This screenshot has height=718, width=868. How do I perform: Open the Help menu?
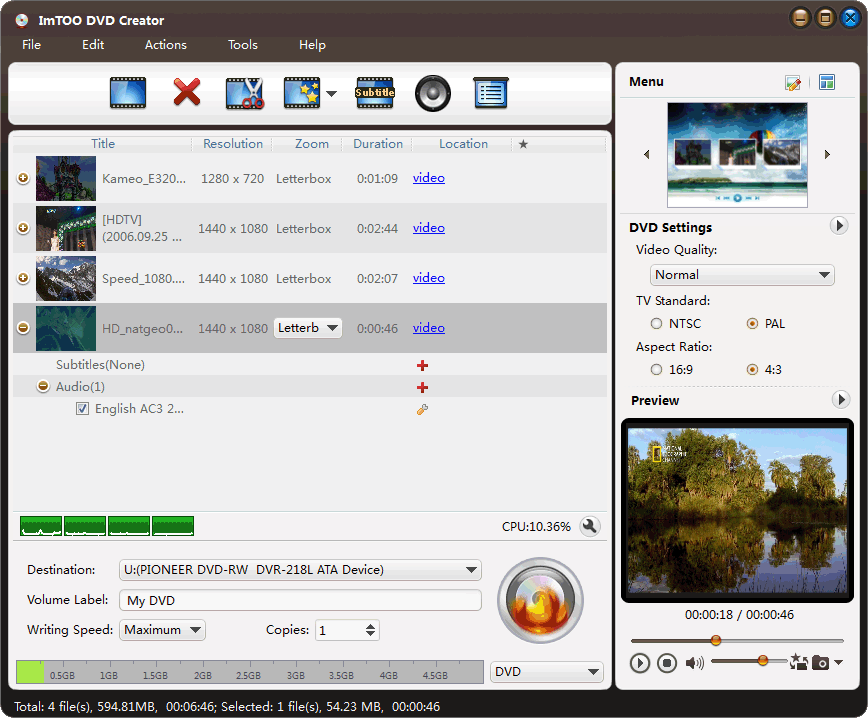pos(312,45)
